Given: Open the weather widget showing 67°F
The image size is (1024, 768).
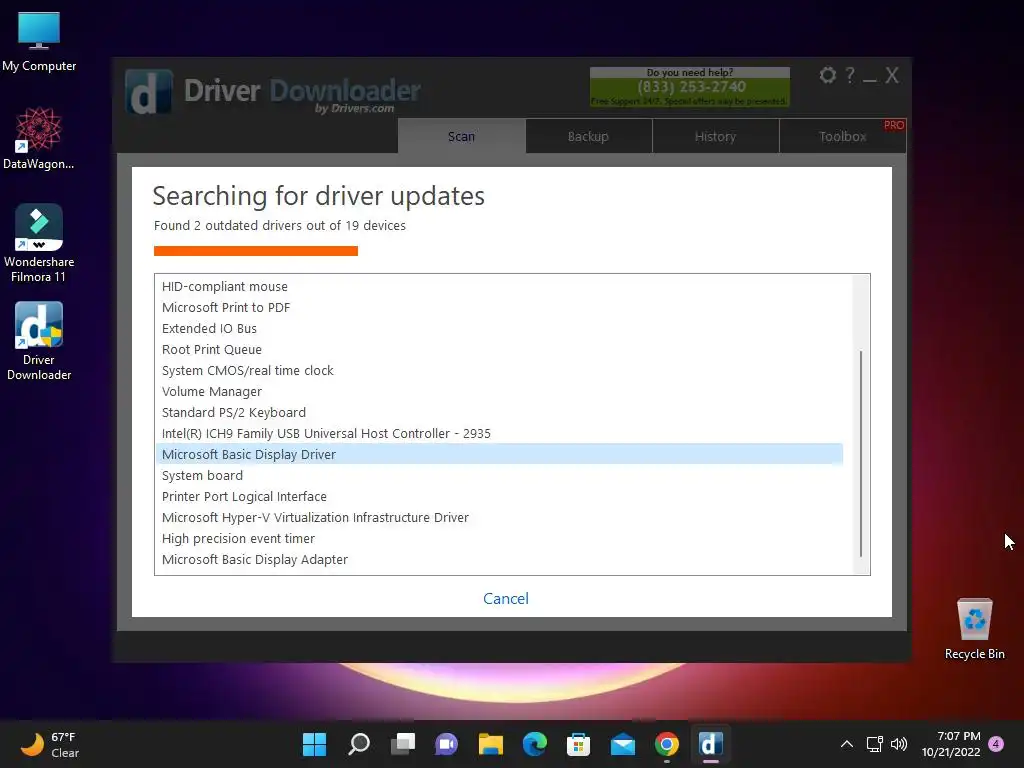Looking at the screenshot, I should click(50, 744).
